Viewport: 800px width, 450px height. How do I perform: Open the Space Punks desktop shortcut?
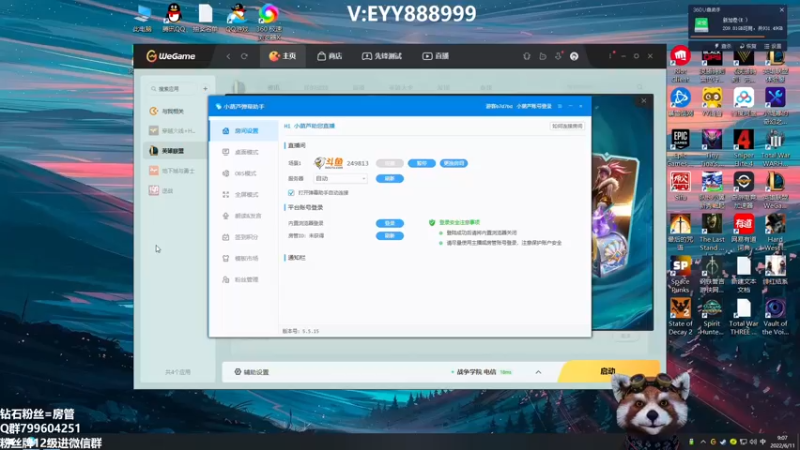680,274
